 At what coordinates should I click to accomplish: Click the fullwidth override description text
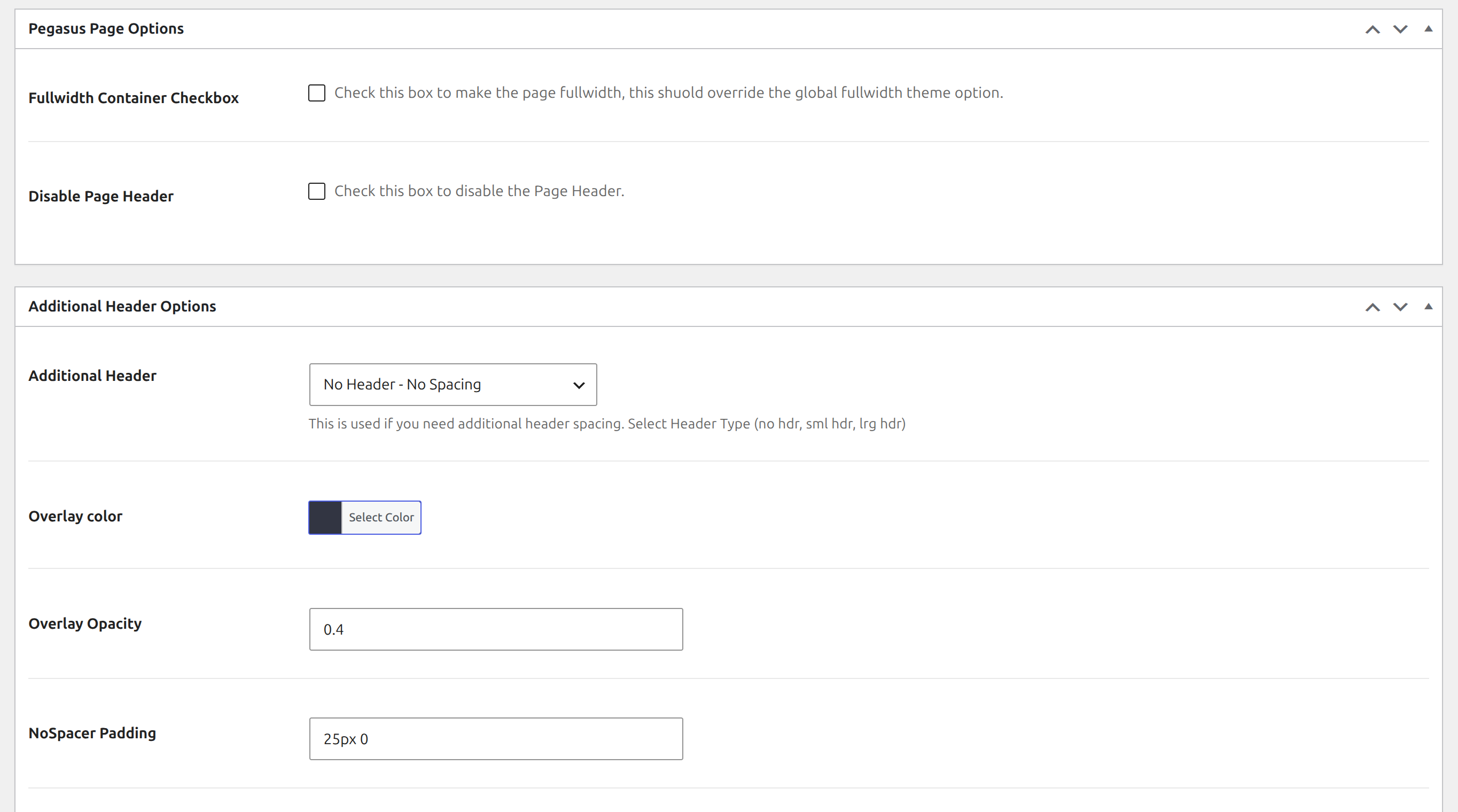click(668, 93)
